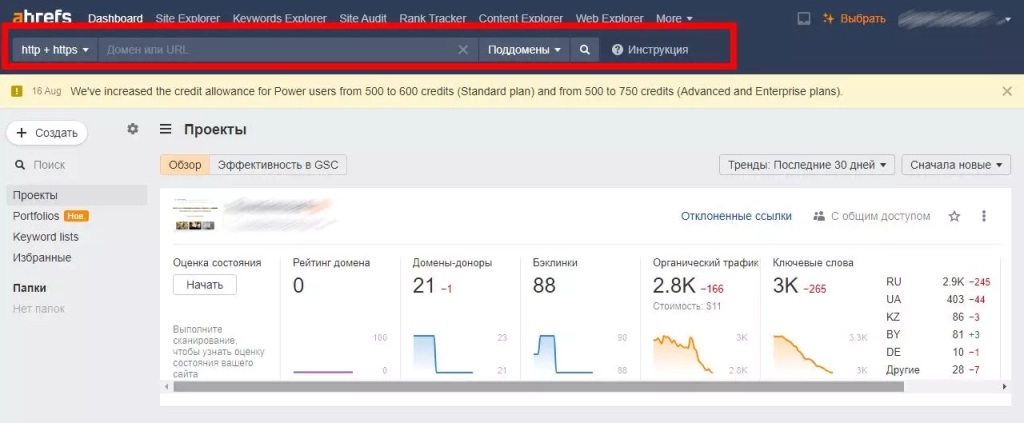Click the Создать button
The width and height of the screenshot is (1024, 423).
pyautogui.click(x=47, y=133)
